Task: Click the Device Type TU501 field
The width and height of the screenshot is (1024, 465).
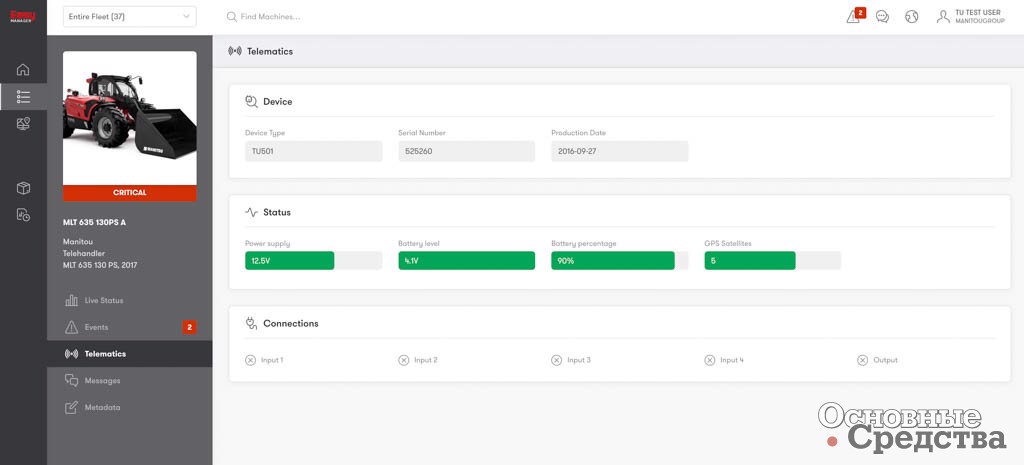Action: 313,151
